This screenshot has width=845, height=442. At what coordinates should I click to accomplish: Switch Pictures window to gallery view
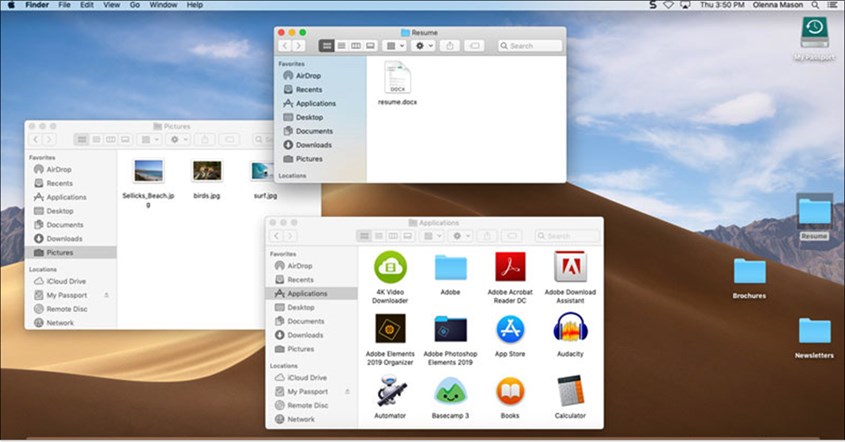[x=126, y=140]
